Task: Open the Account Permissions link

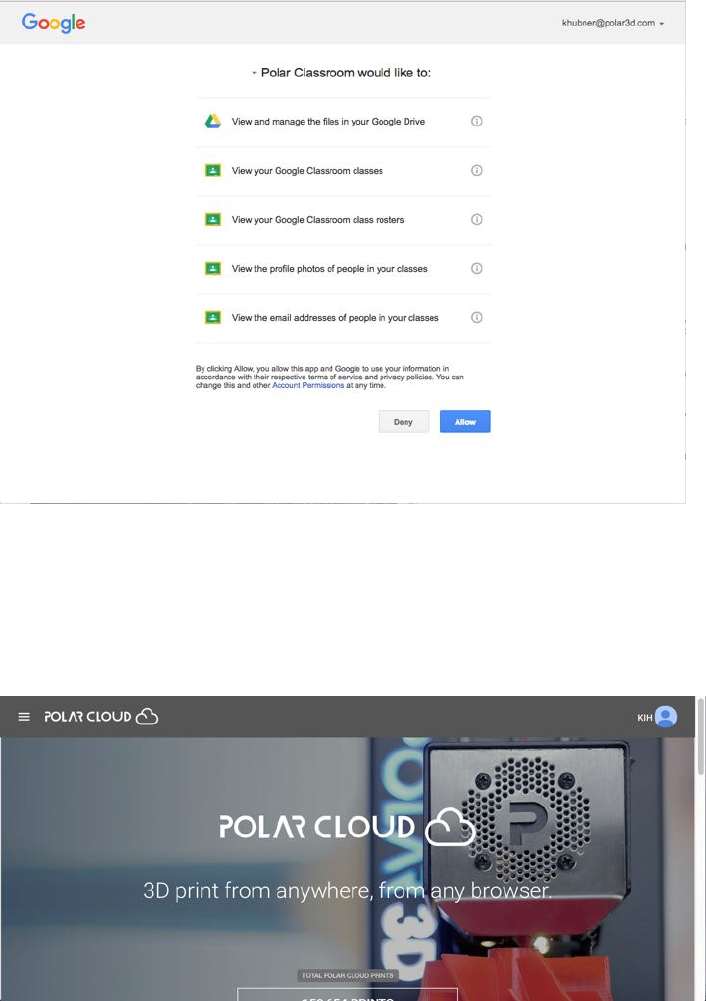Action: [308, 386]
